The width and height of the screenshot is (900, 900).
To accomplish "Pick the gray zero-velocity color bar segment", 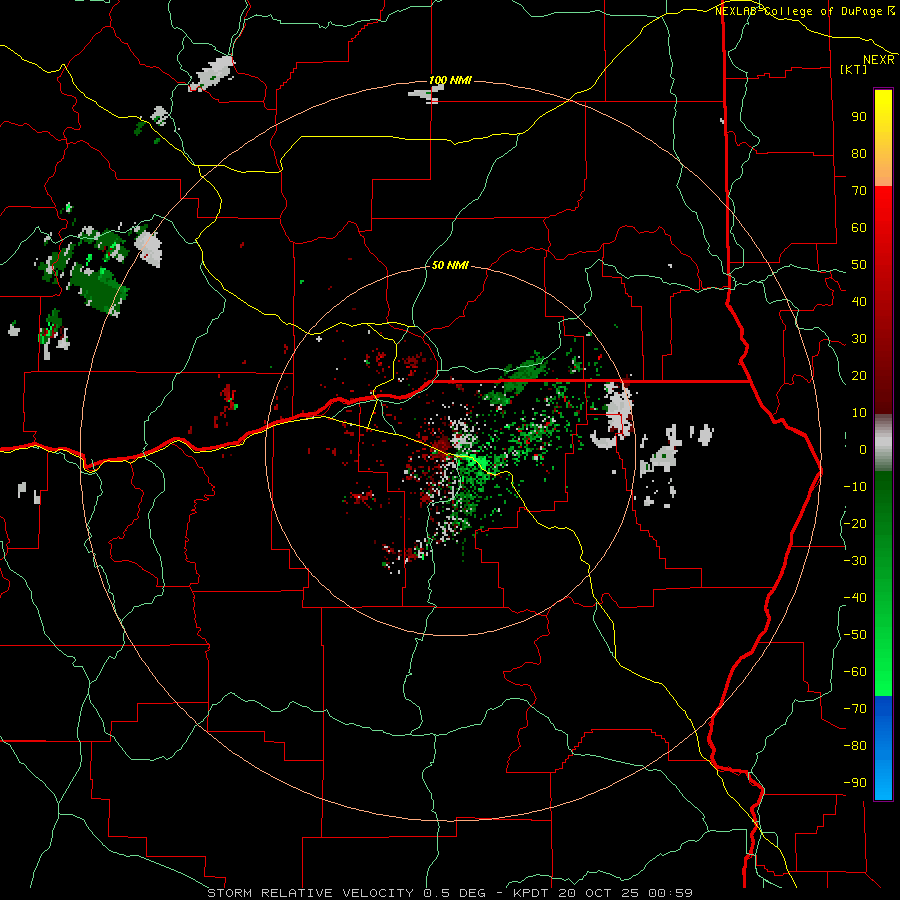I will tap(883, 443).
